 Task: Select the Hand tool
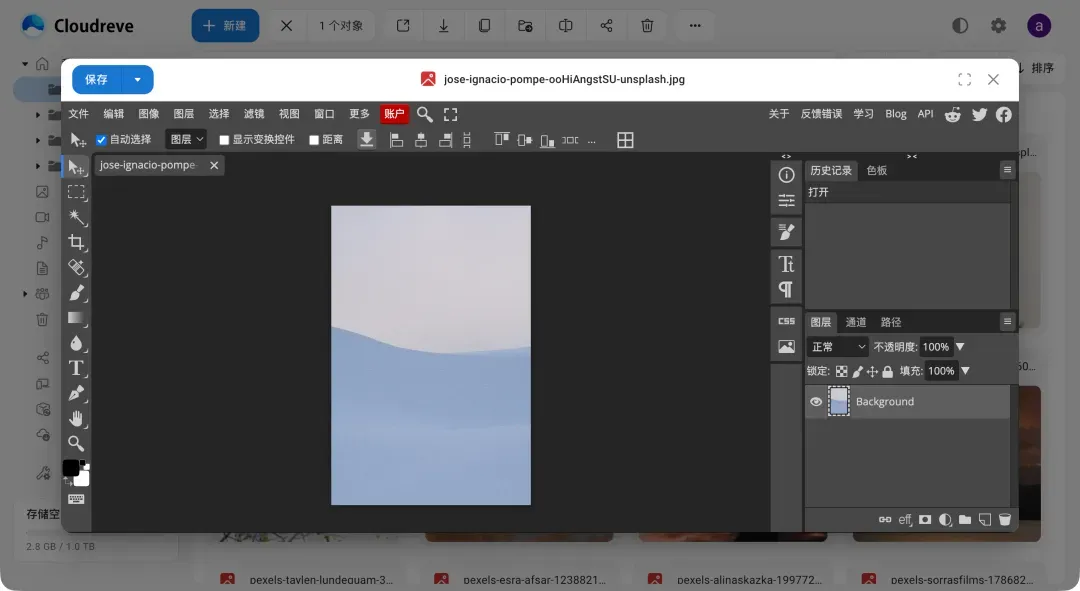[77, 418]
